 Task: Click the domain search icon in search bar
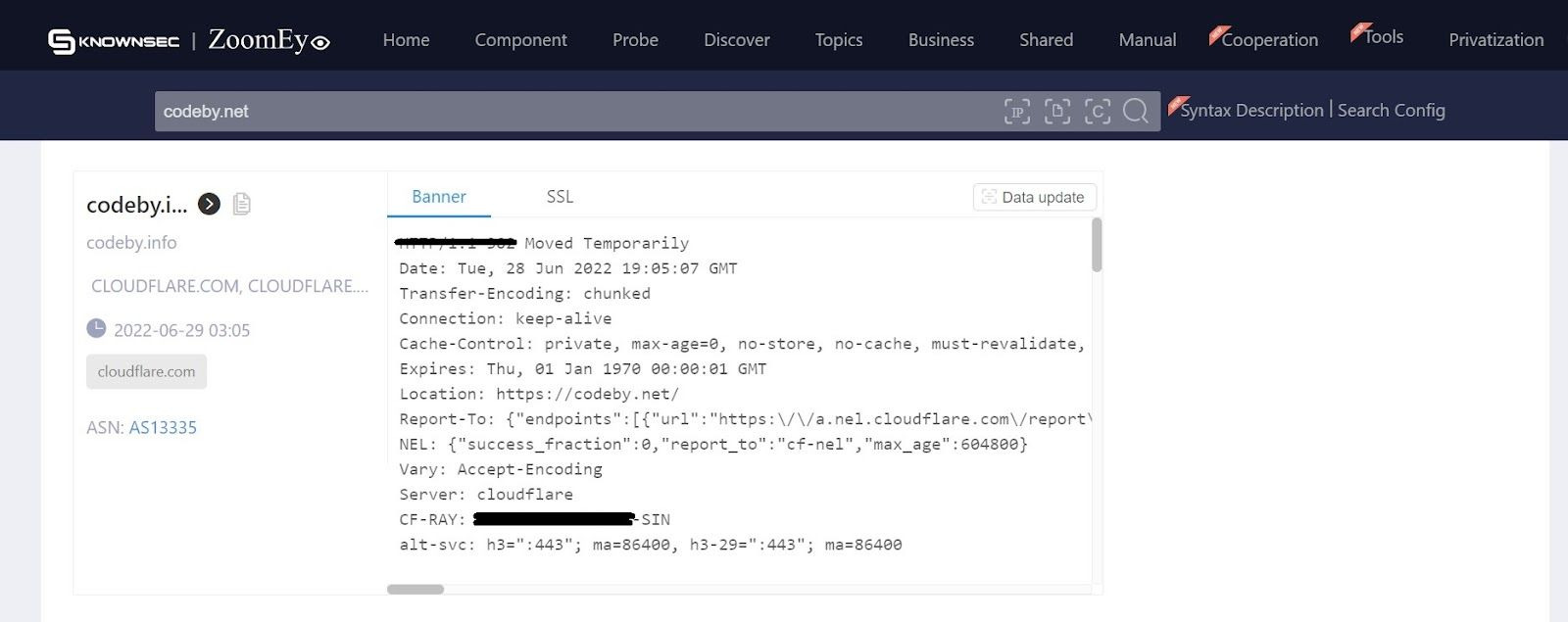pyautogui.click(x=1057, y=112)
